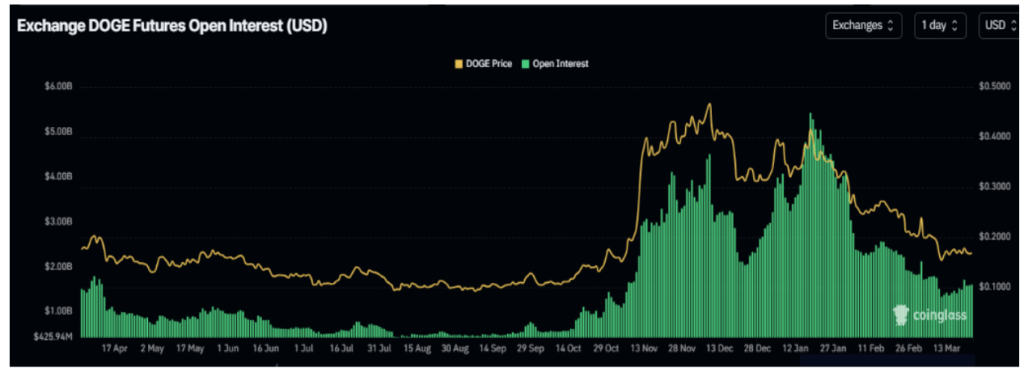1024x372 pixels.
Task: Click the coinglass watermark text
Action: (939, 316)
